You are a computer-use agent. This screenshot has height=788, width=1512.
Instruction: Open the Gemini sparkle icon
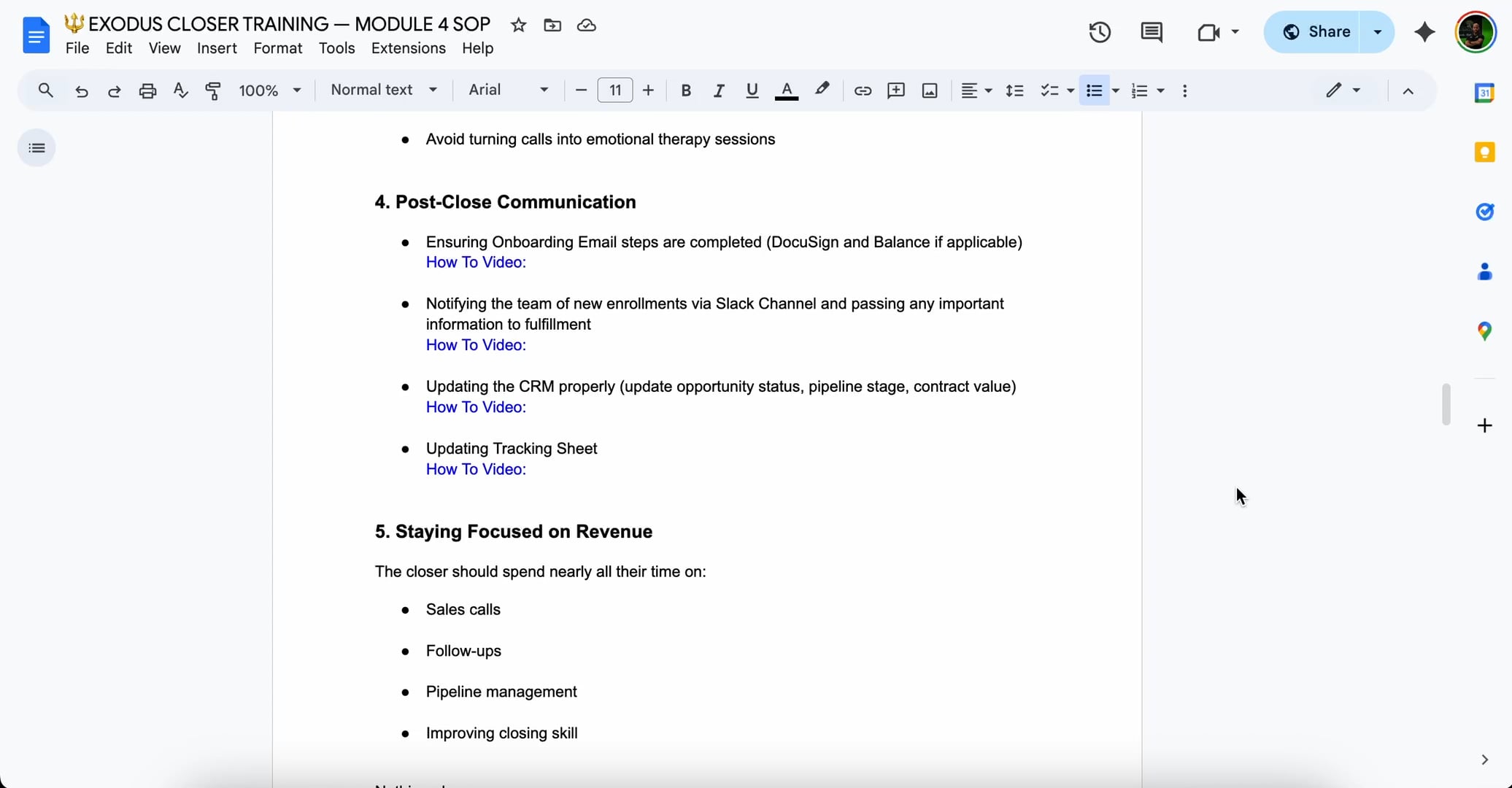(1424, 32)
